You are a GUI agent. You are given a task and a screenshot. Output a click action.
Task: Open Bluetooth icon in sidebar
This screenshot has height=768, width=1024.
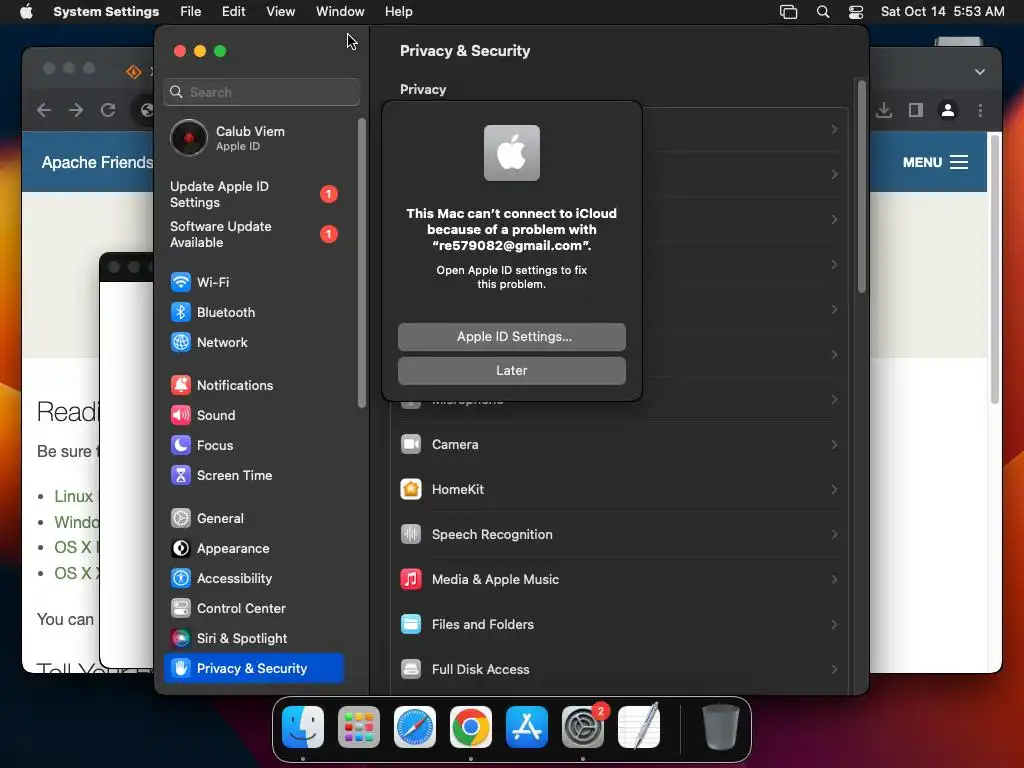(180, 312)
